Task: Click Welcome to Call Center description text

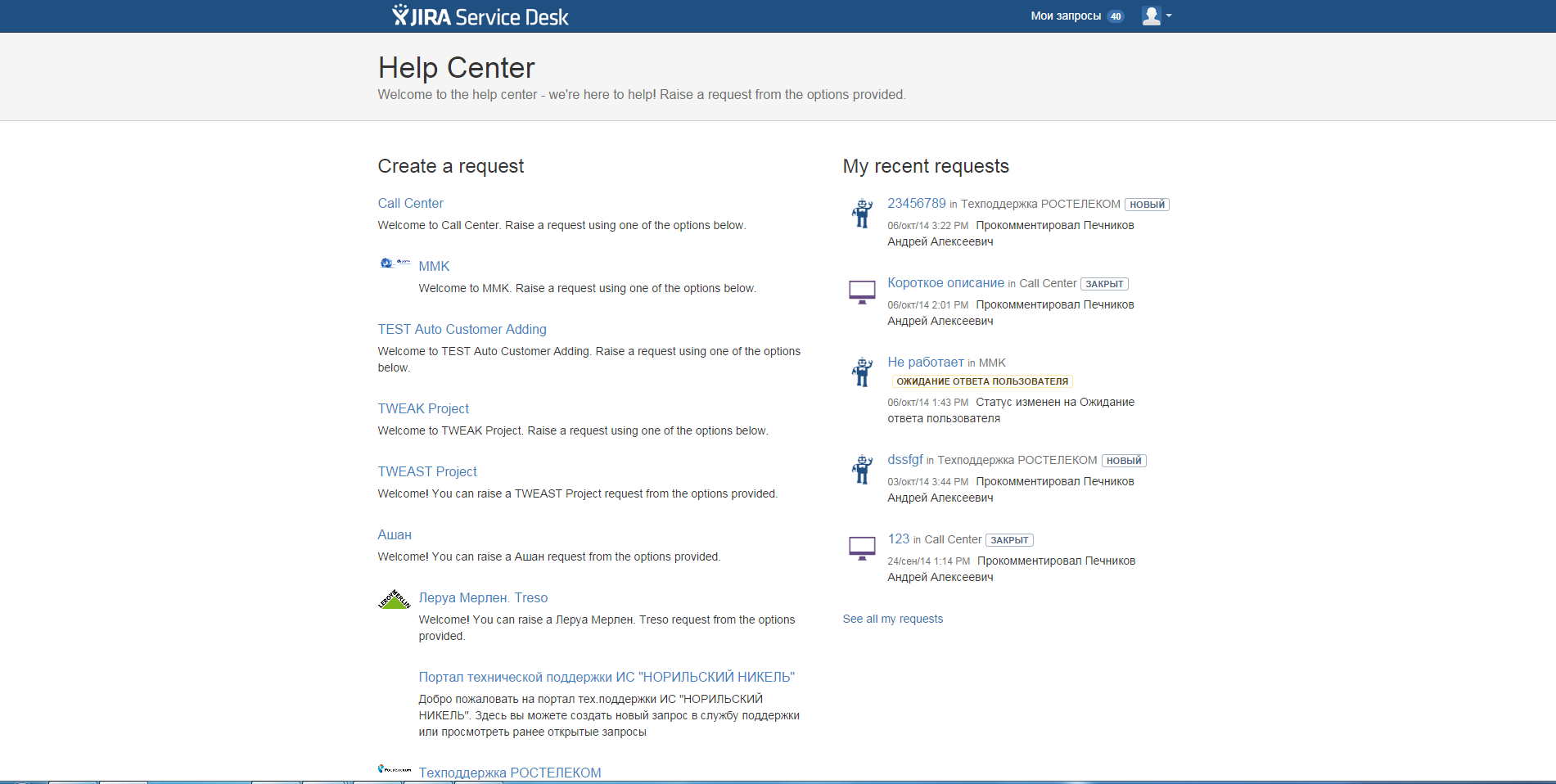Action: tap(562, 225)
